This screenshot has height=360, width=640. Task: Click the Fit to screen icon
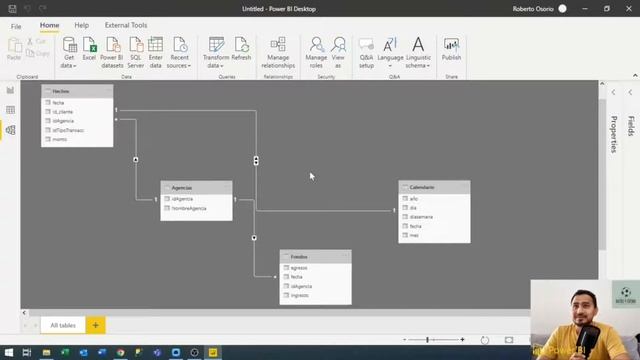[509, 340]
